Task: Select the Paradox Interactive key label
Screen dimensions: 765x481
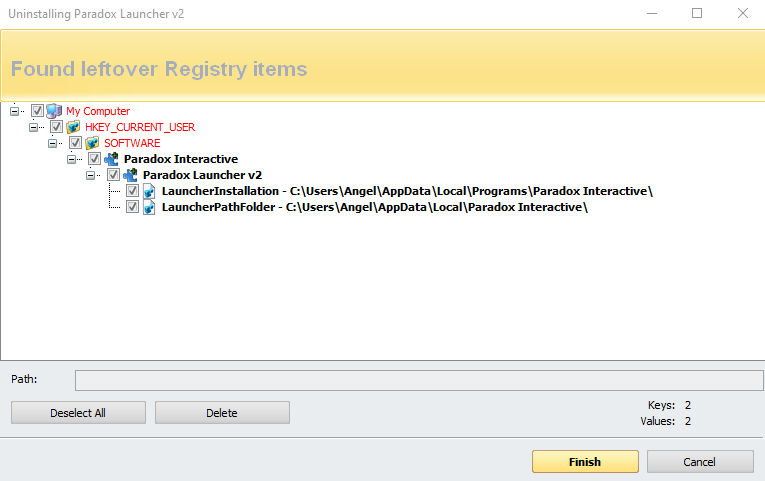Action: click(181, 159)
